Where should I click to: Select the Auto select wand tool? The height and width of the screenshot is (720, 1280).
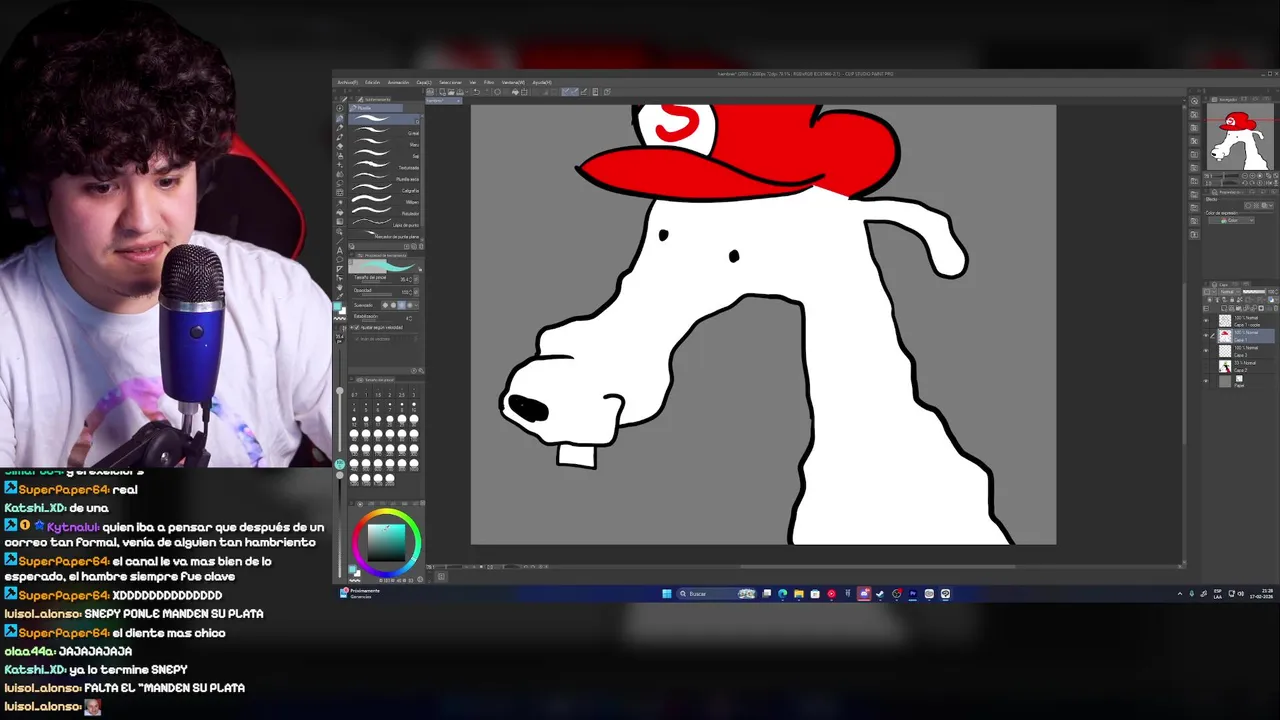(x=340, y=203)
